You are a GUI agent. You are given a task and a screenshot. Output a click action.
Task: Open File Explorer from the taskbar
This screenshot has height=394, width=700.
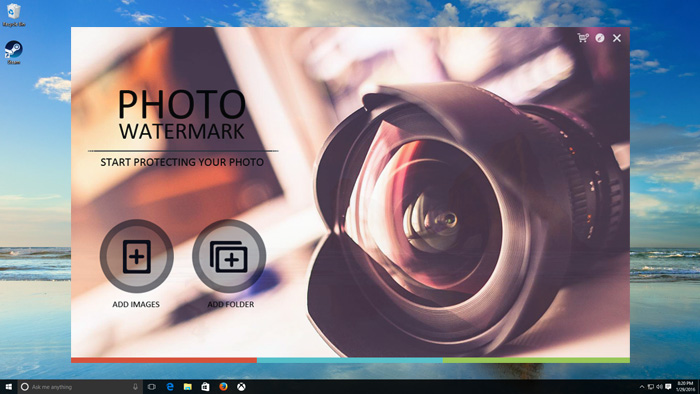tap(188, 387)
